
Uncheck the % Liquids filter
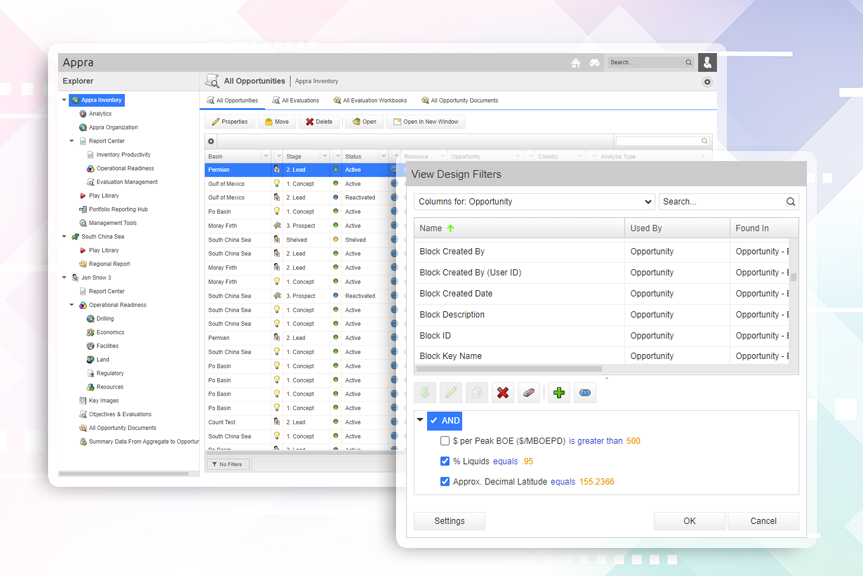[445, 461]
